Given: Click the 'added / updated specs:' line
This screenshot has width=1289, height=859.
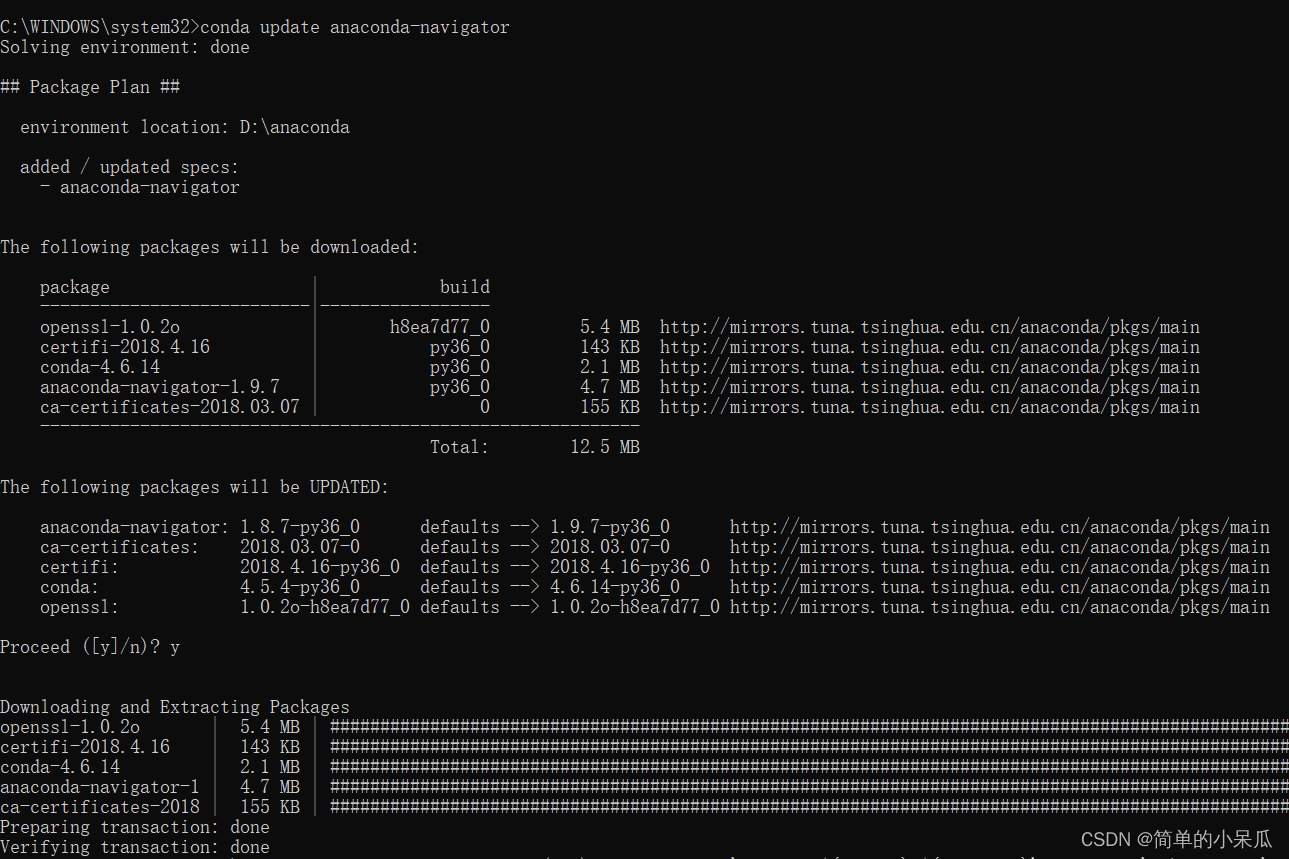Looking at the screenshot, I should (x=130, y=167).
